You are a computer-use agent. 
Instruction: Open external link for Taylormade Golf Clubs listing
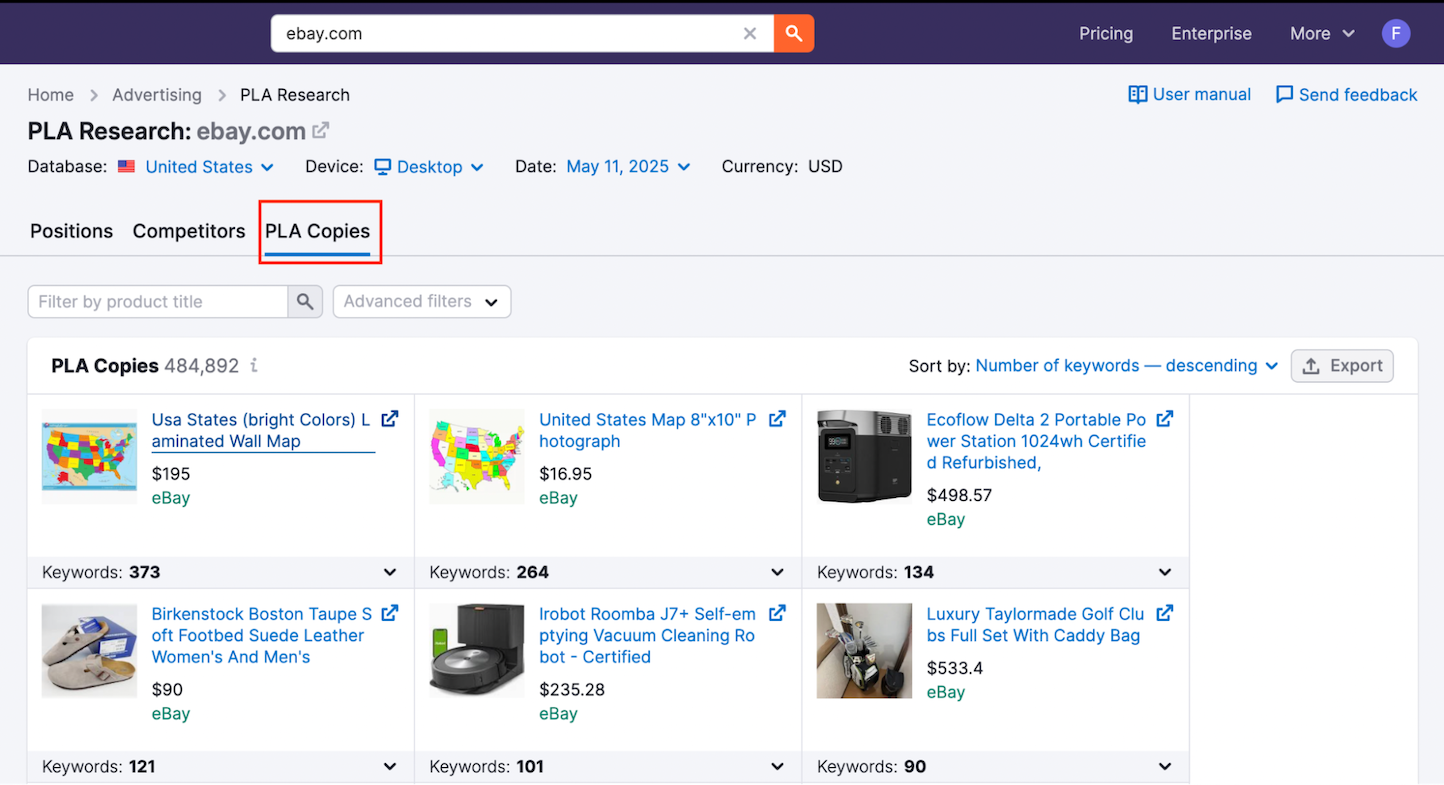[x=1164, y=613]
